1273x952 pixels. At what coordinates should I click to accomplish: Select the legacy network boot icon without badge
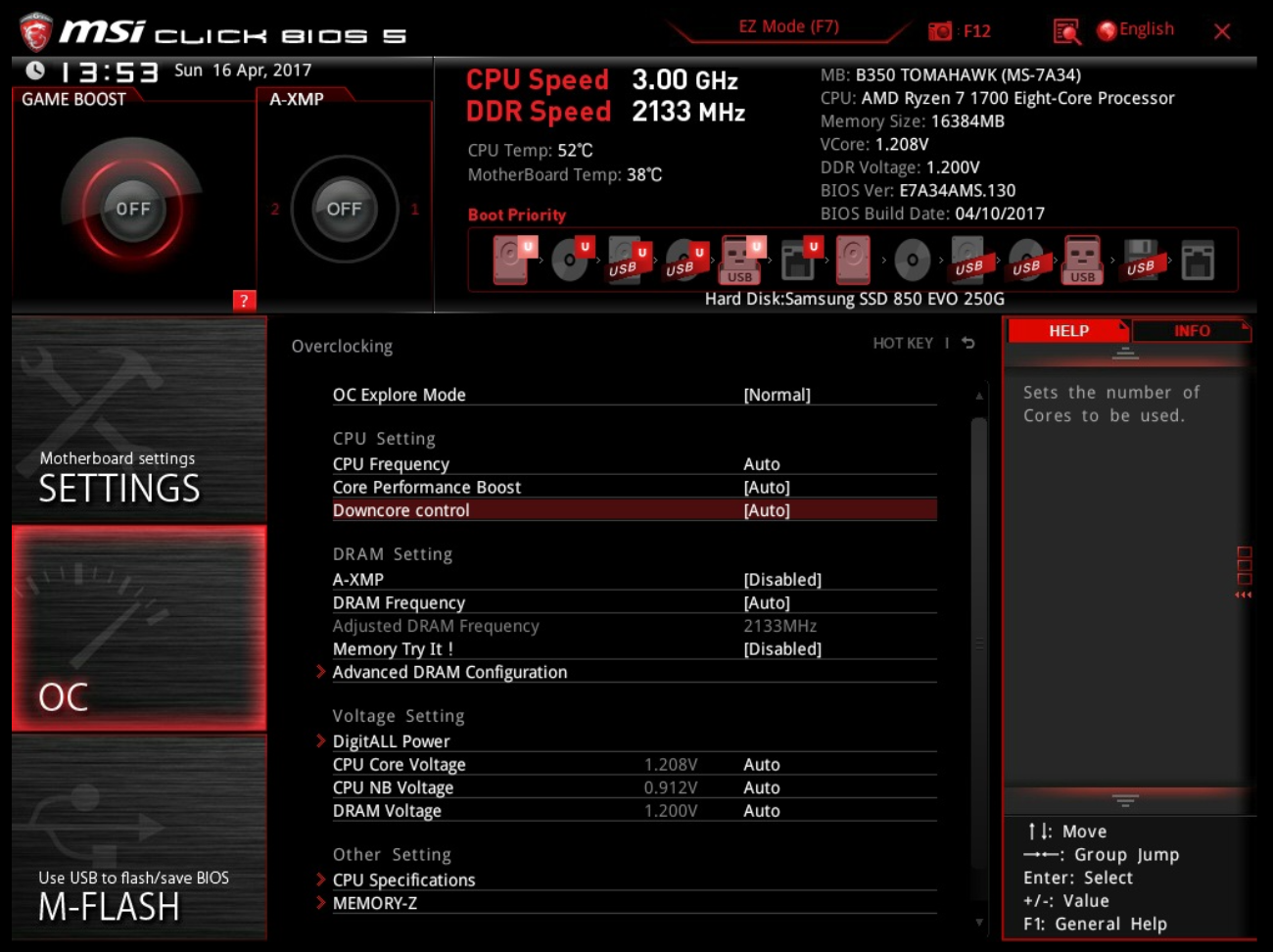click(1198, 261)
